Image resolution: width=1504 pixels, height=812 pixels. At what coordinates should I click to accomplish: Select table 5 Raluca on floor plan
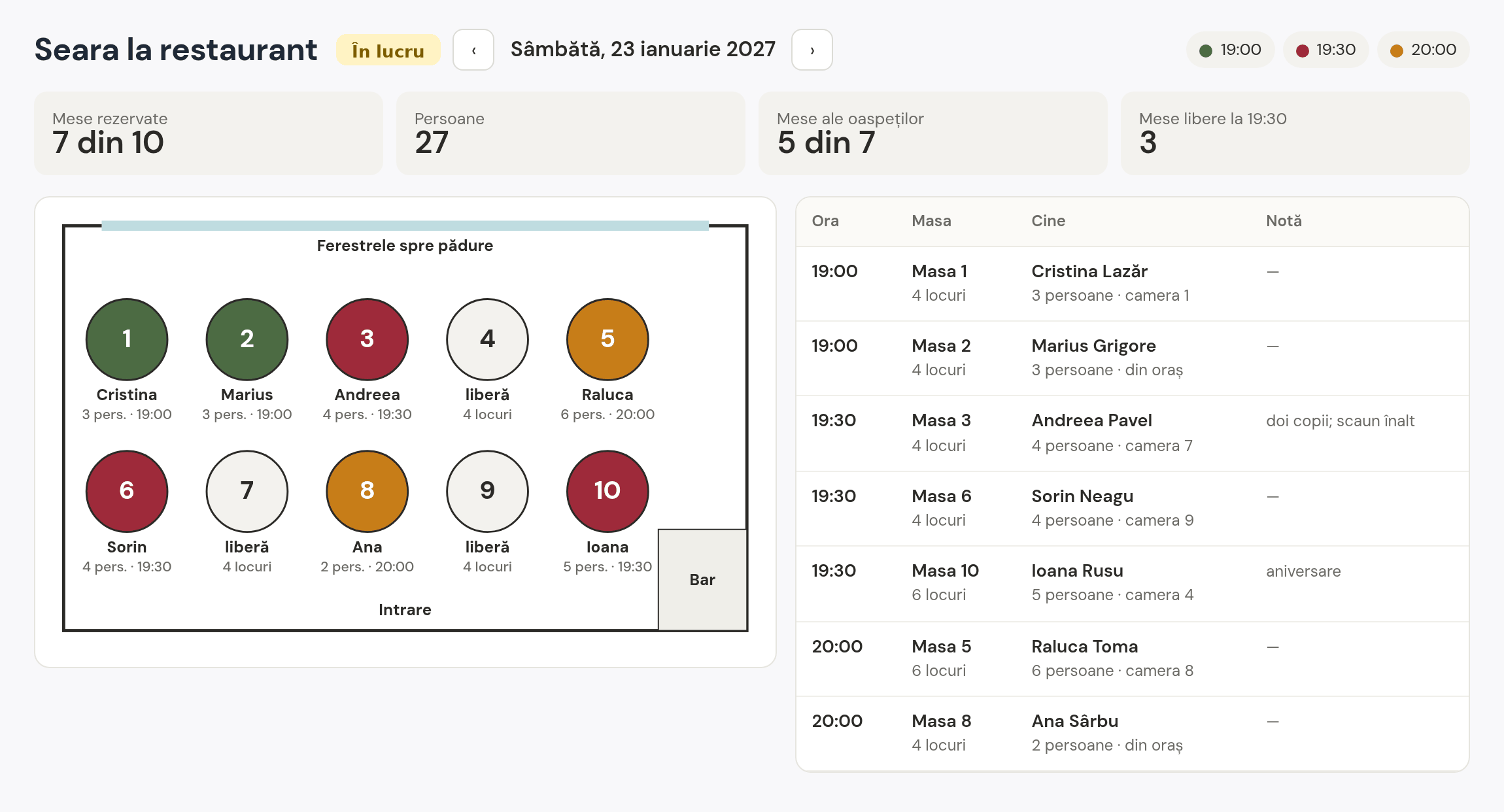[607, 339]
